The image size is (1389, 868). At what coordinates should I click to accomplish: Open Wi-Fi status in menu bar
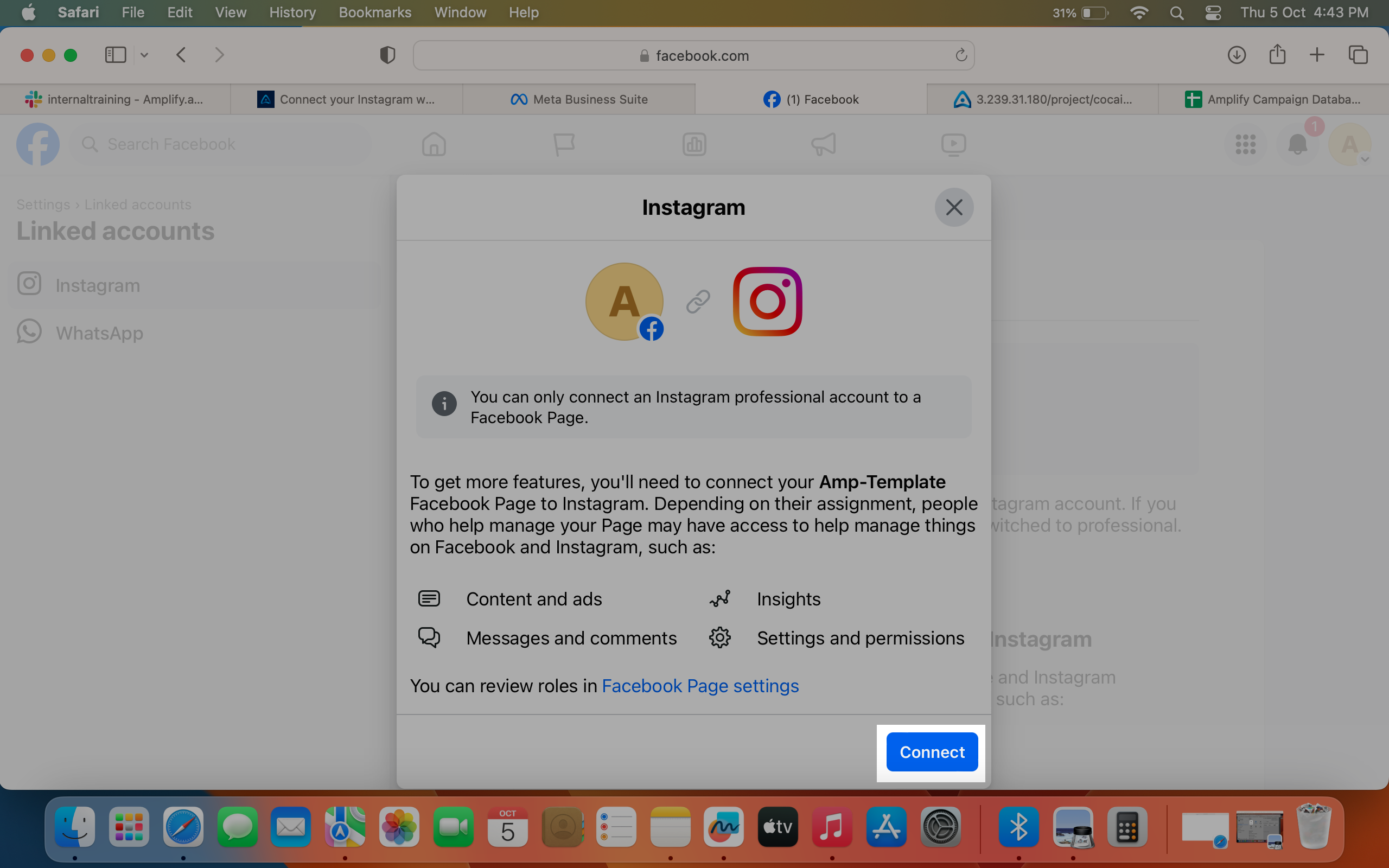point(1139,12)
